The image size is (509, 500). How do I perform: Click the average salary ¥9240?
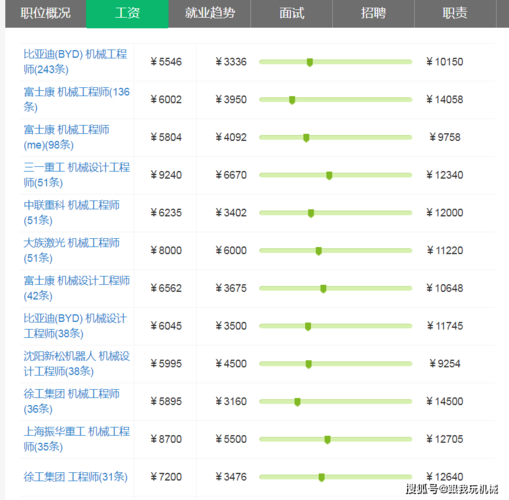point(166,175)
